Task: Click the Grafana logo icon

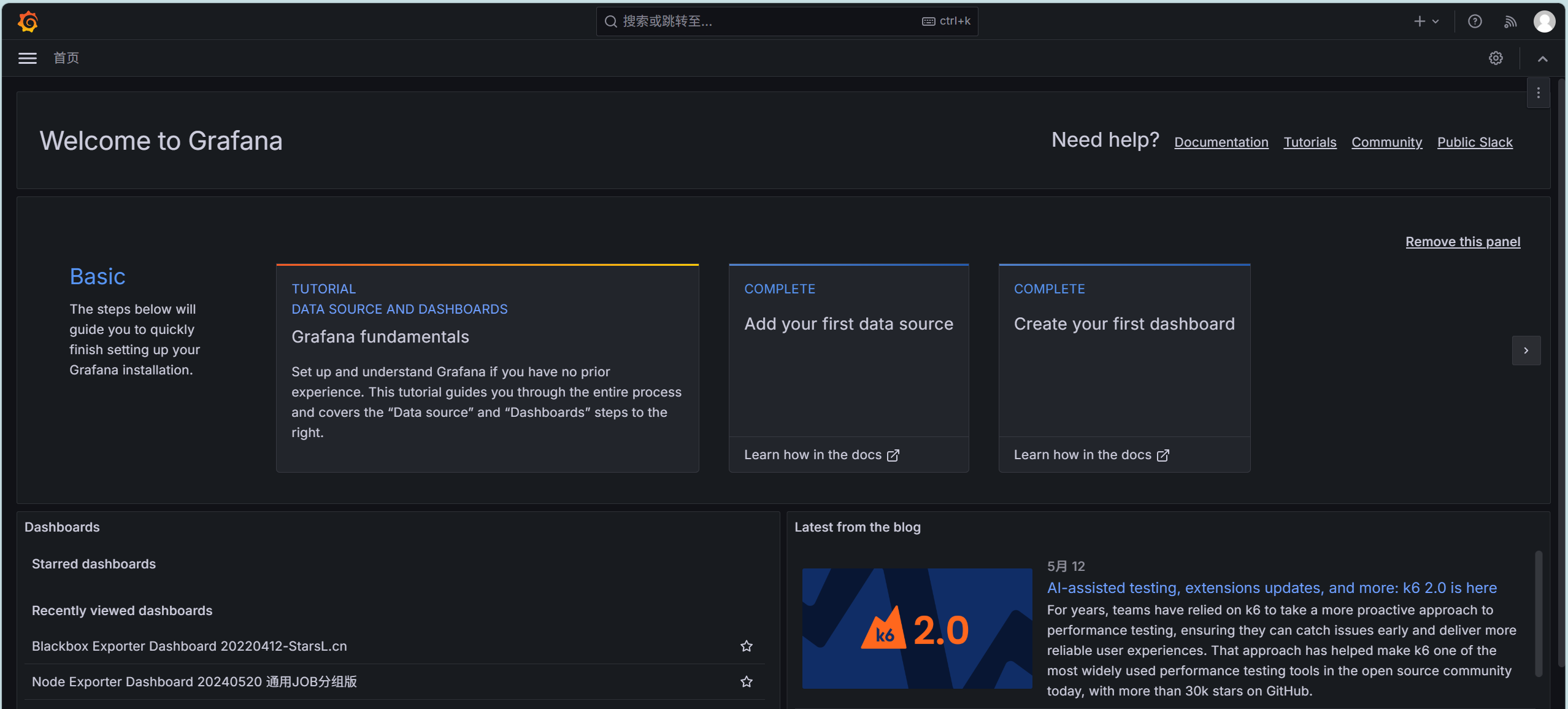Action: [28, 21]
